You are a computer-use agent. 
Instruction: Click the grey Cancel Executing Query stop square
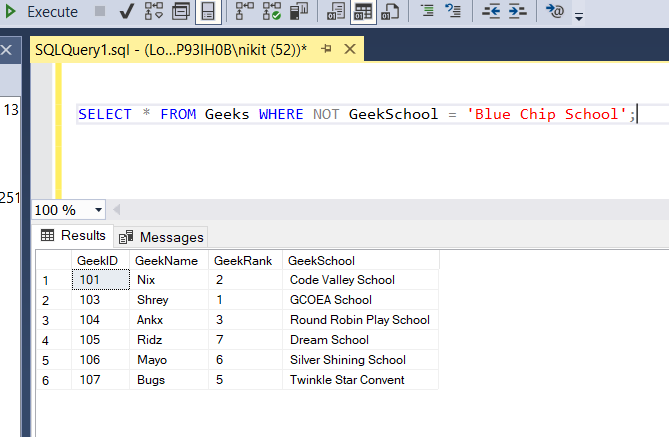[x=100, y=11]
